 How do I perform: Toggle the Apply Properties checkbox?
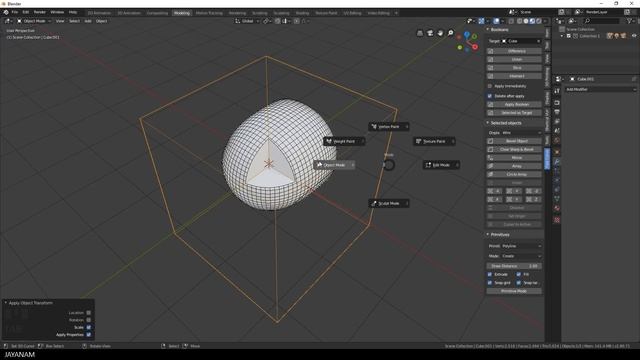89,335
